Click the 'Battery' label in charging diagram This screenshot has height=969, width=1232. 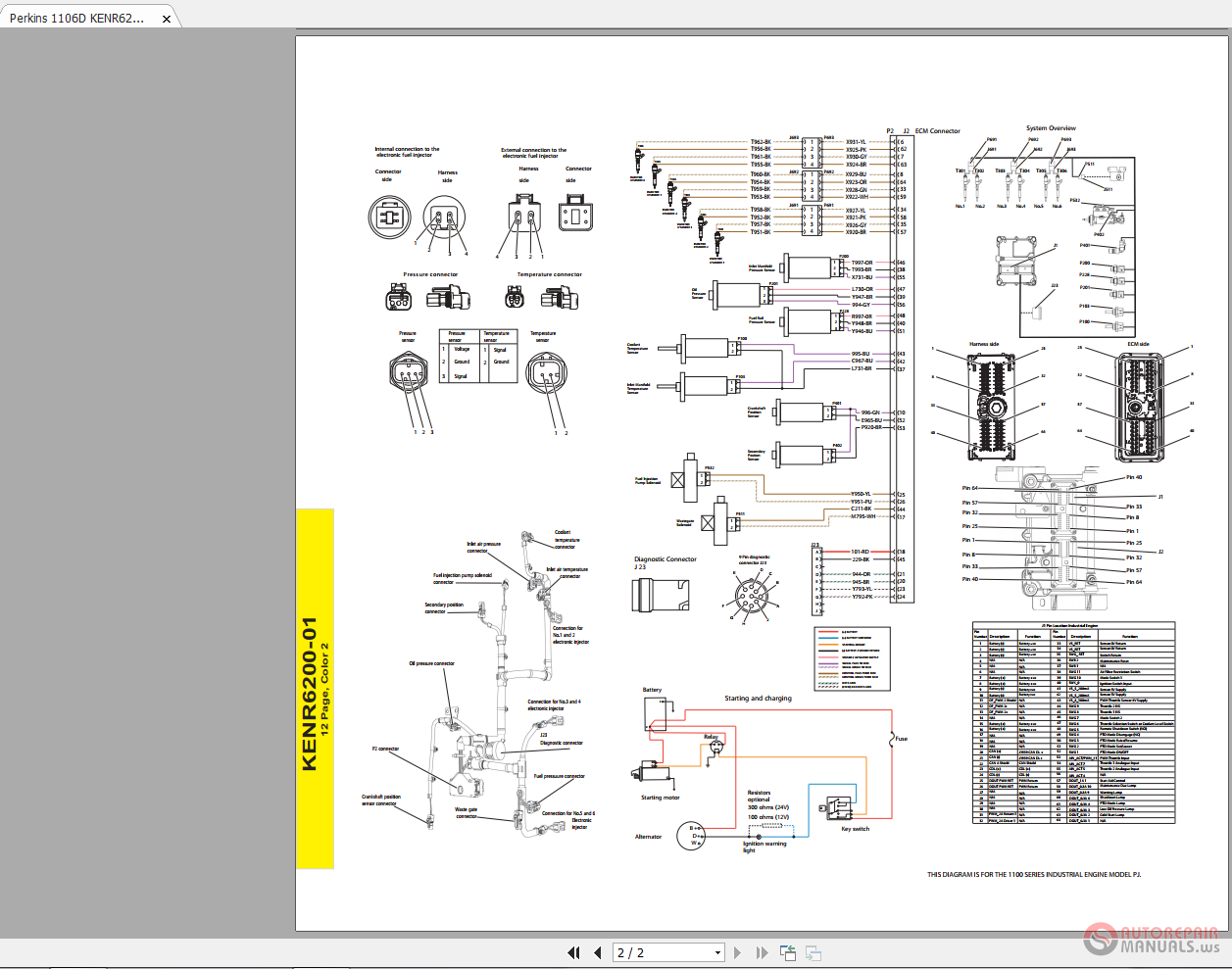click(652, 690)
